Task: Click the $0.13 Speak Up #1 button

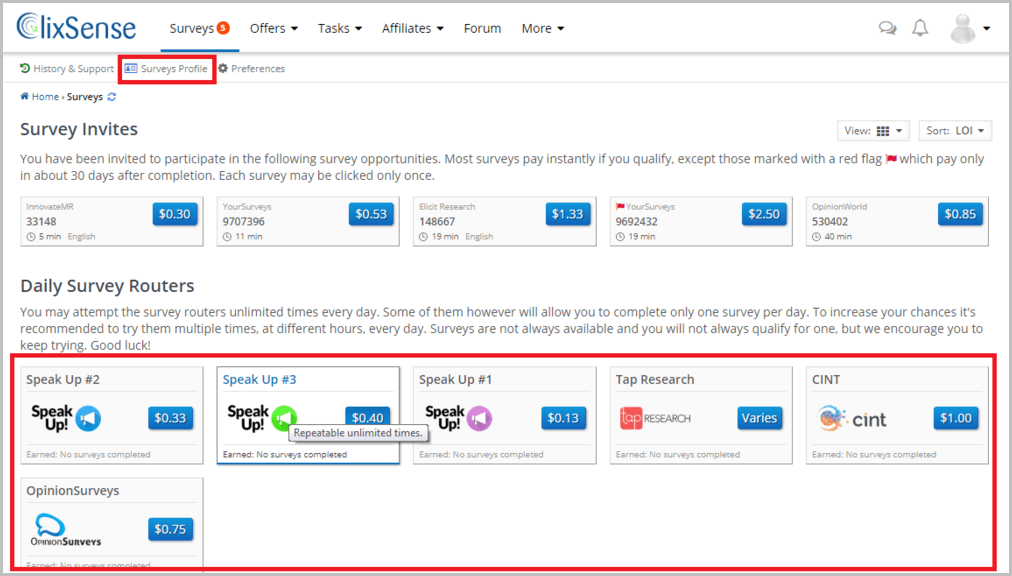Action: click(x=563, y=418)
